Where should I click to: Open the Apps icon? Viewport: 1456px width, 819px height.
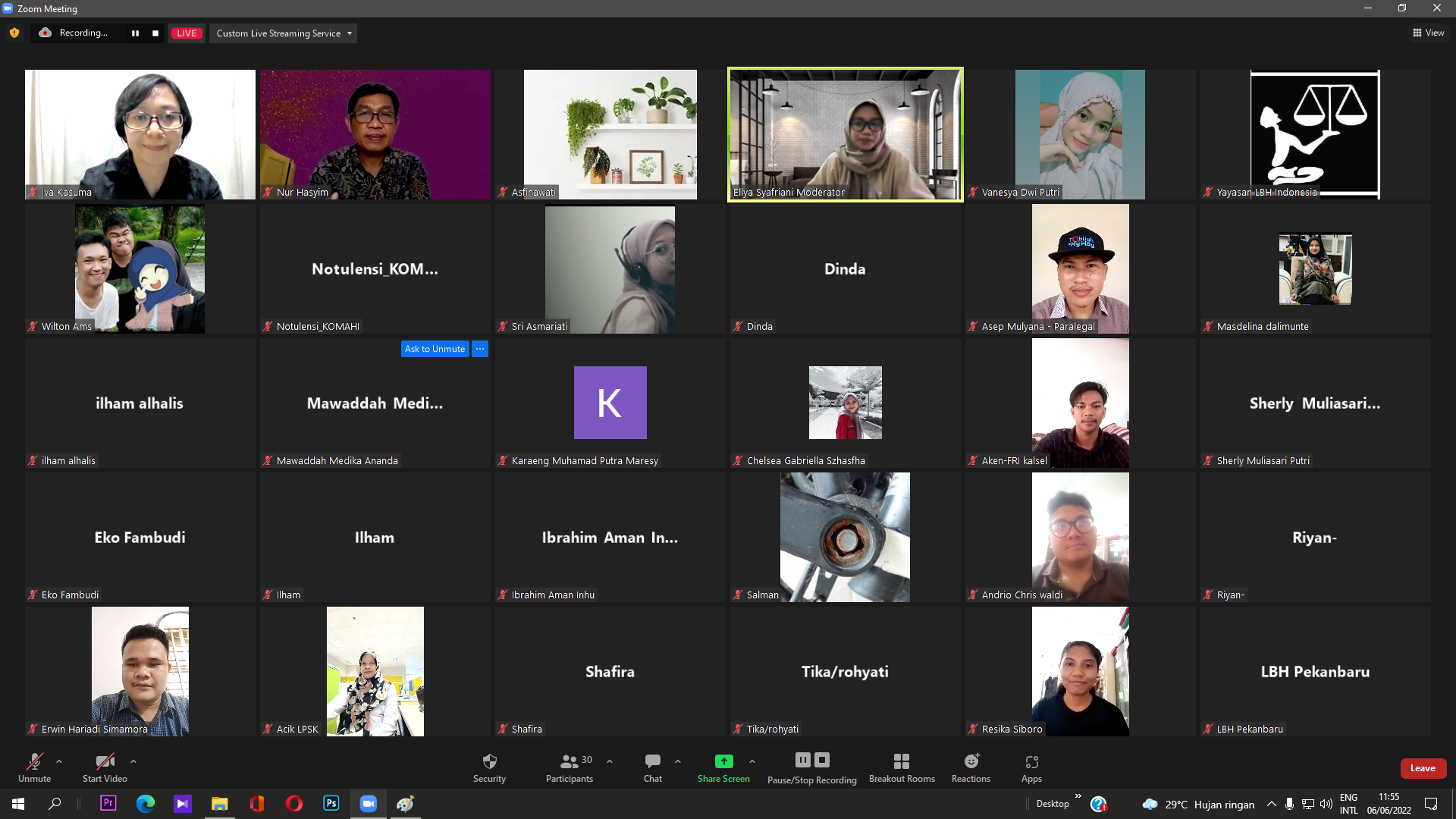pos(1031,761)
